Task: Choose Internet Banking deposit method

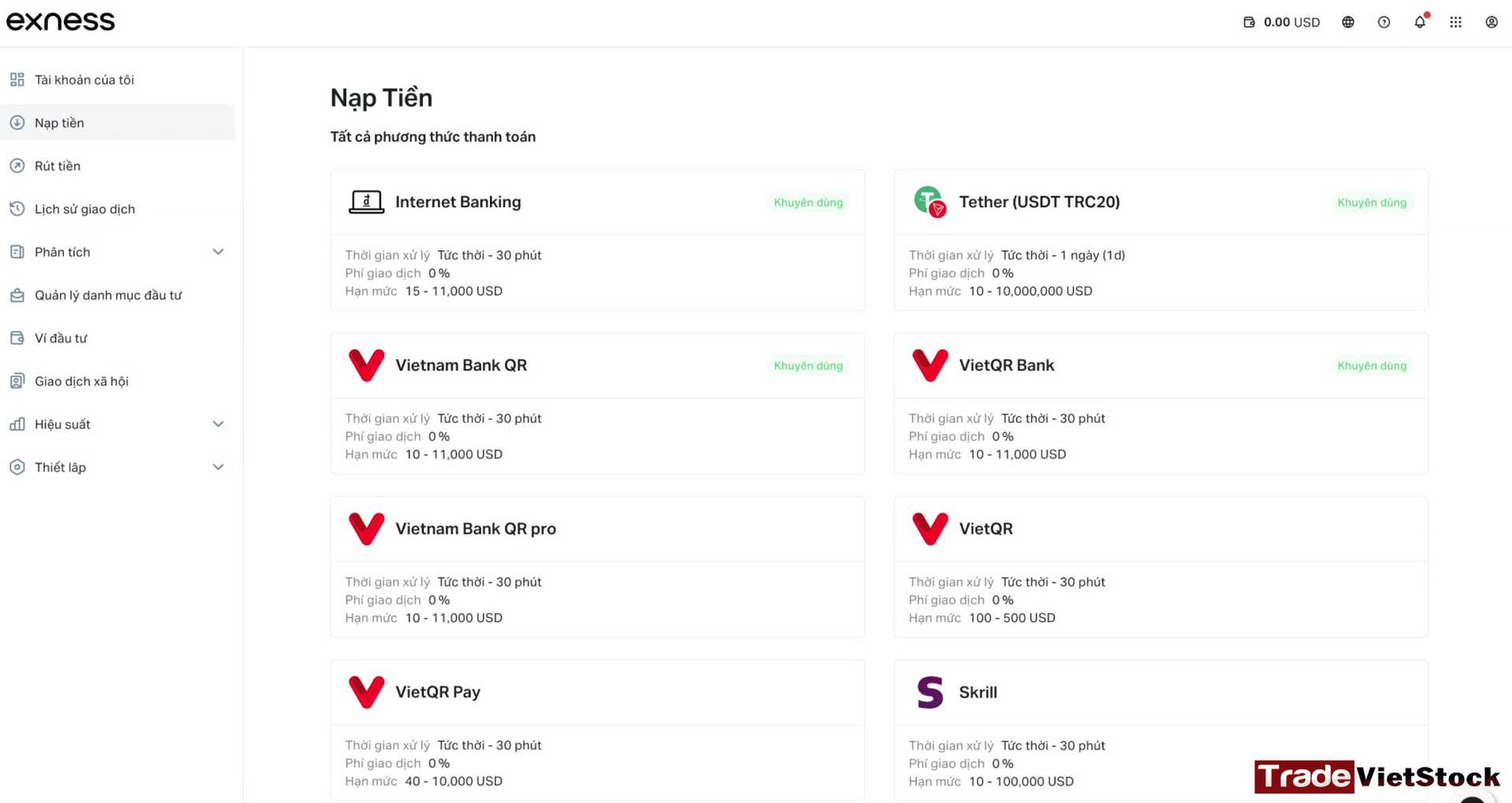Action: coord(598,240)
